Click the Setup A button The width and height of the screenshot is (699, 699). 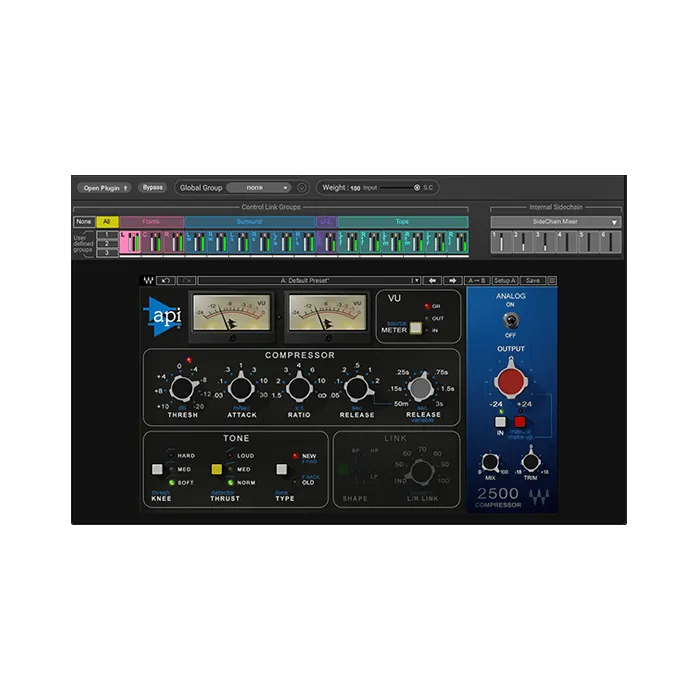[505, 280]
